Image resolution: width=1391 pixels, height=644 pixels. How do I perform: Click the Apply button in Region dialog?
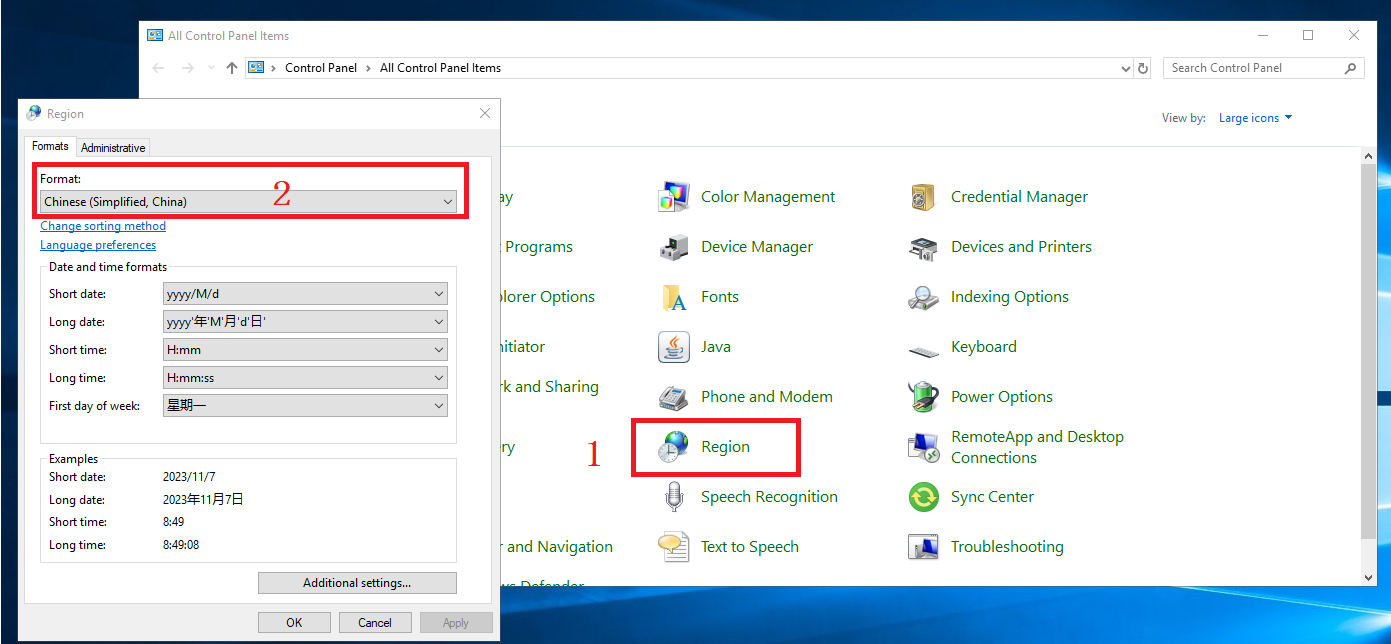456,623
